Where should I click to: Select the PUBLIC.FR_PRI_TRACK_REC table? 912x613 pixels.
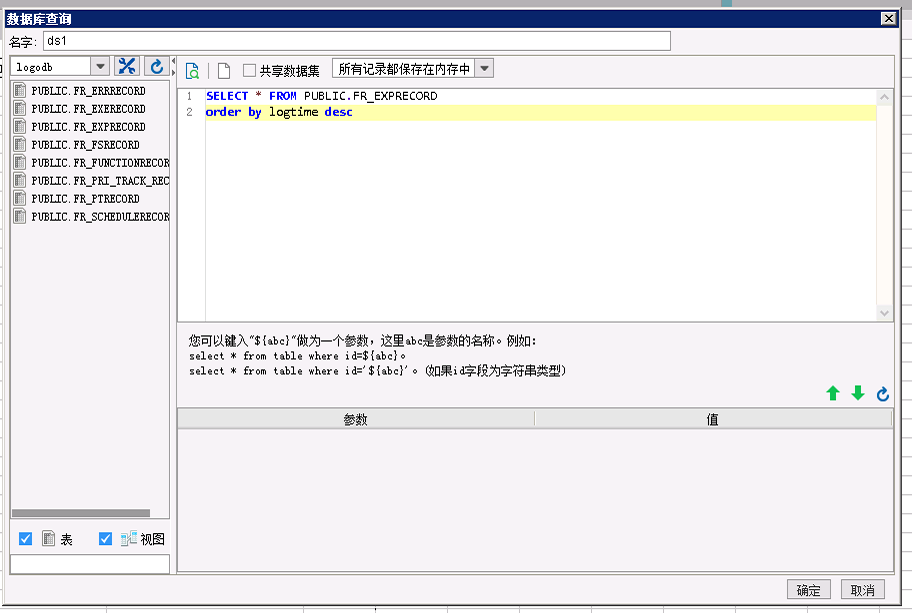click(x=101, y=181)
